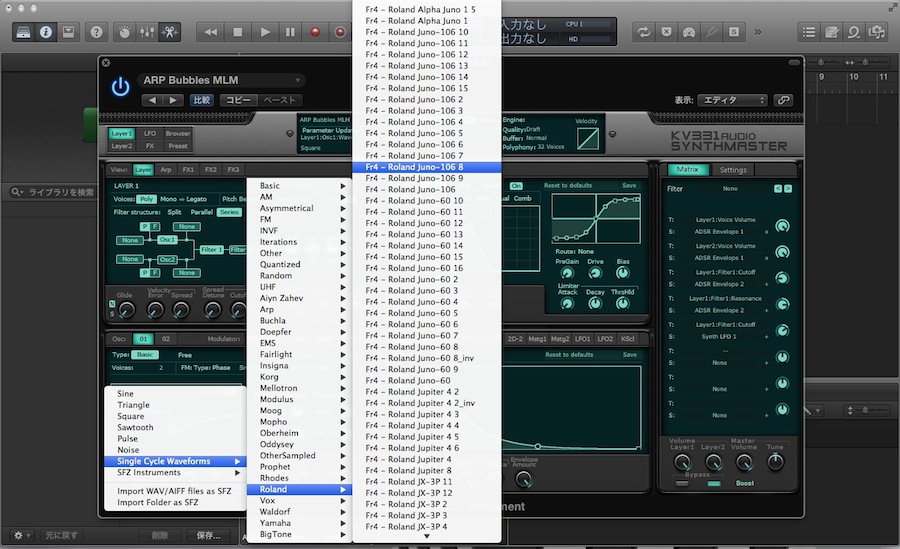Open the Media Browser icon
Viewport: 900px width, 549px height.
876,32
